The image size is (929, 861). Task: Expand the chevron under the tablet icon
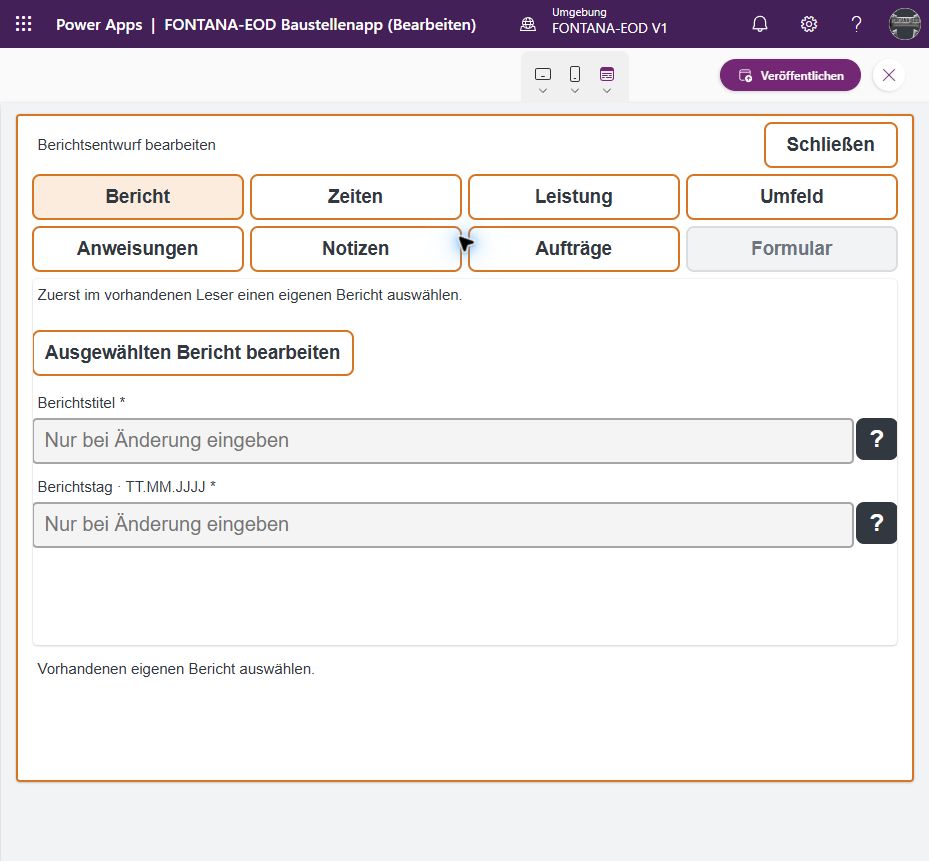543,91
